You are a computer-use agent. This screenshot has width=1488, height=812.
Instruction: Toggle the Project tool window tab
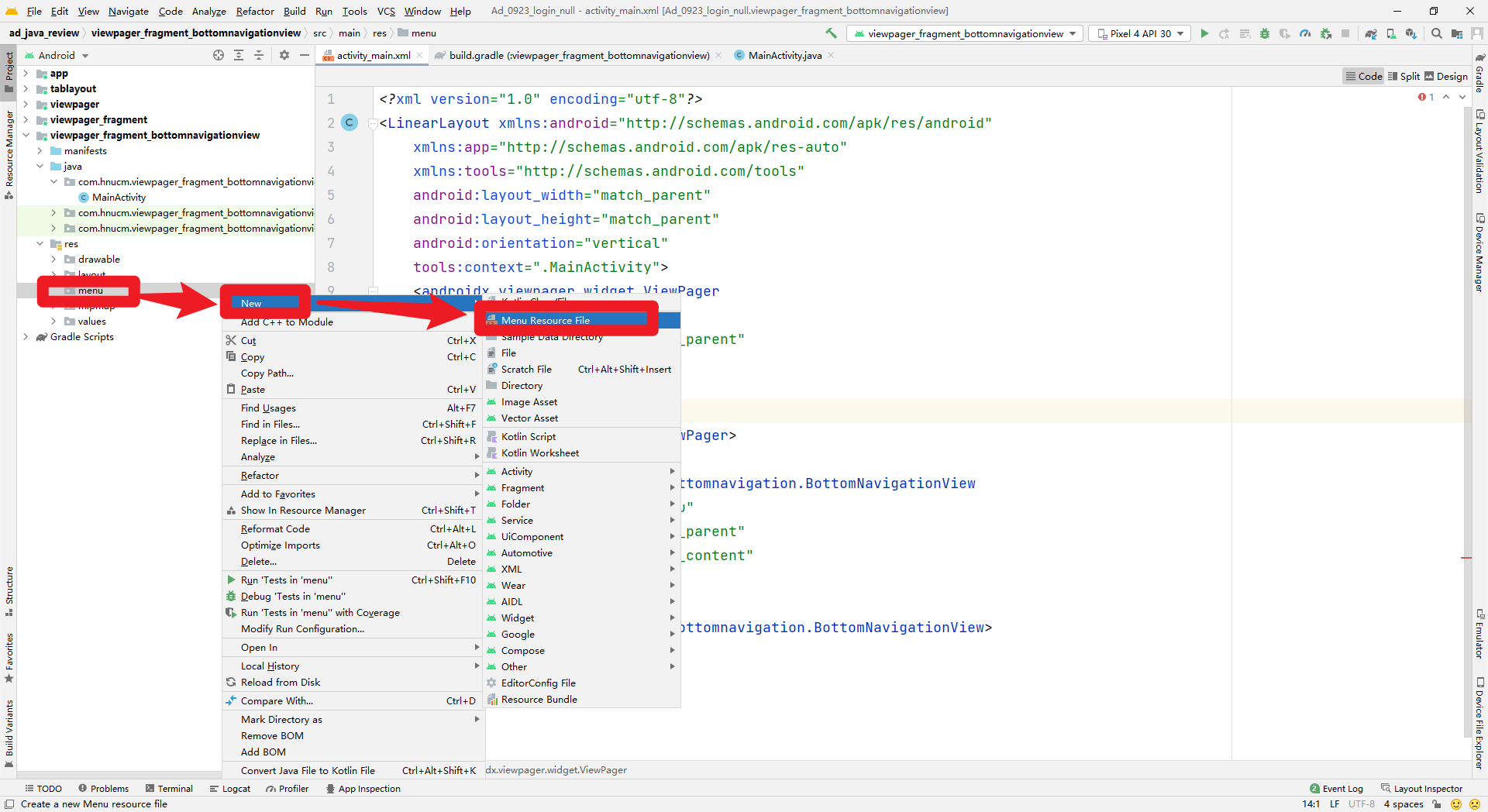[9, 71]
